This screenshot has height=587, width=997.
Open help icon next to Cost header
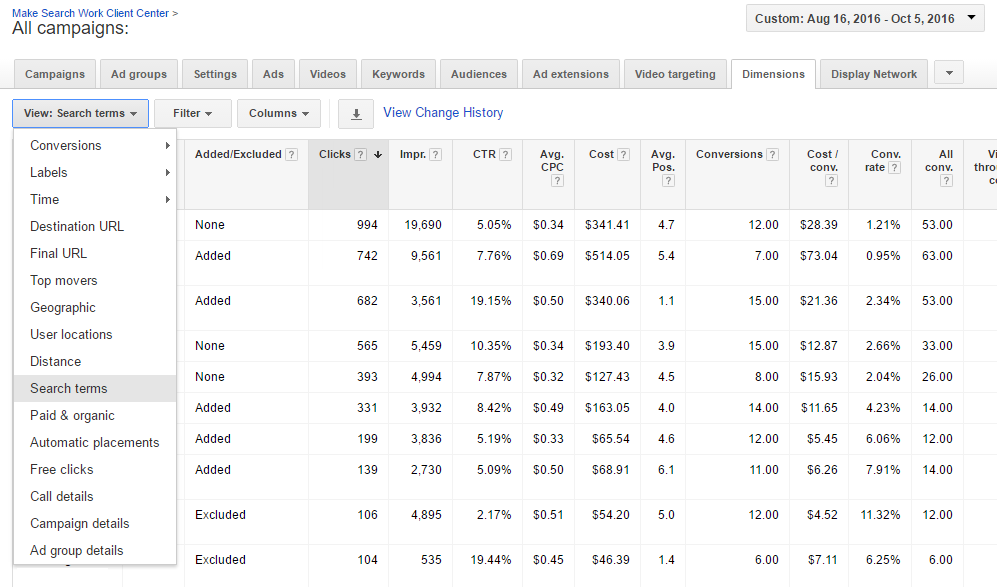(x=624, y=155)
